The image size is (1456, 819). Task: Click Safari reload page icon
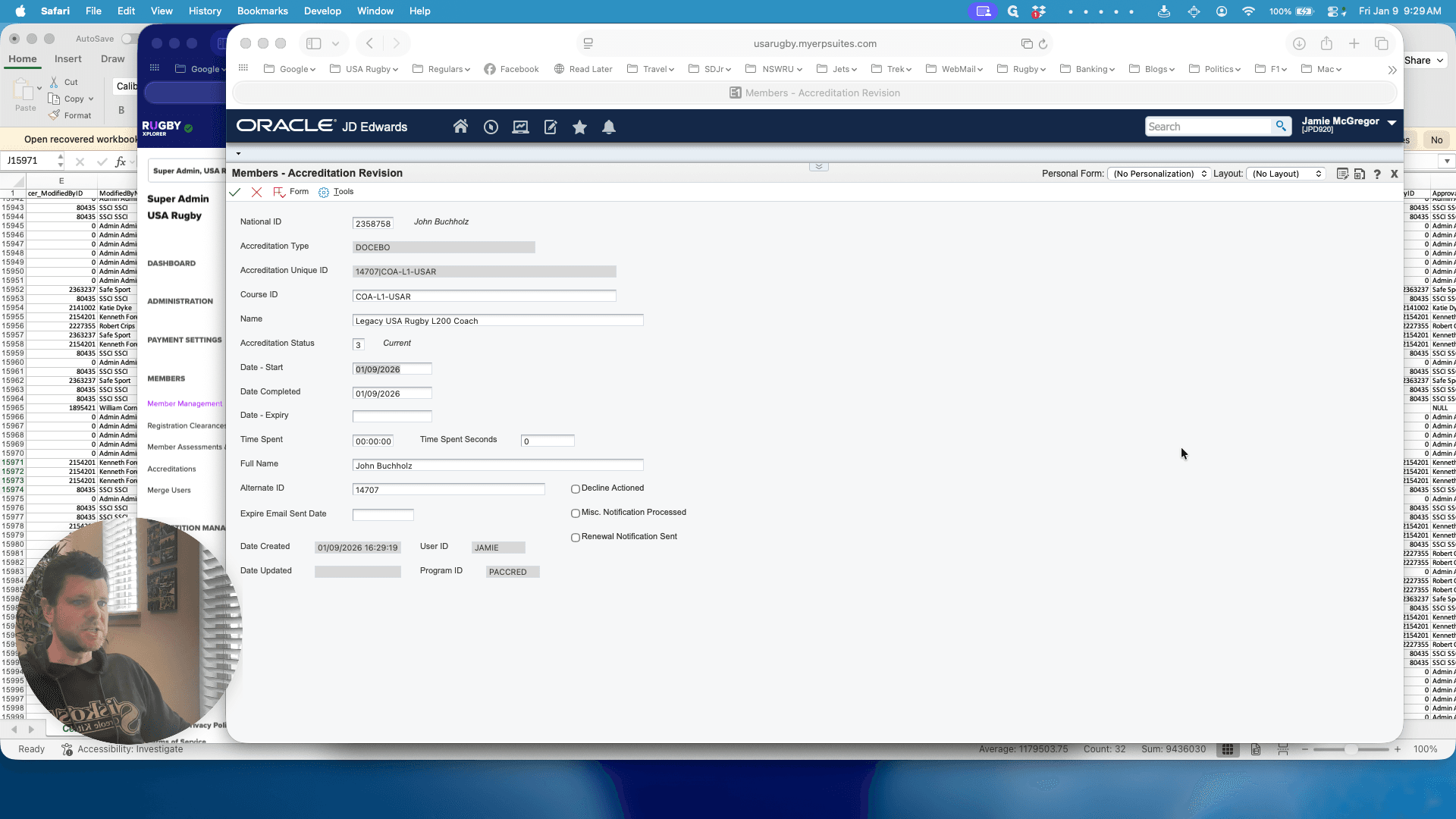click(1043, 44)
